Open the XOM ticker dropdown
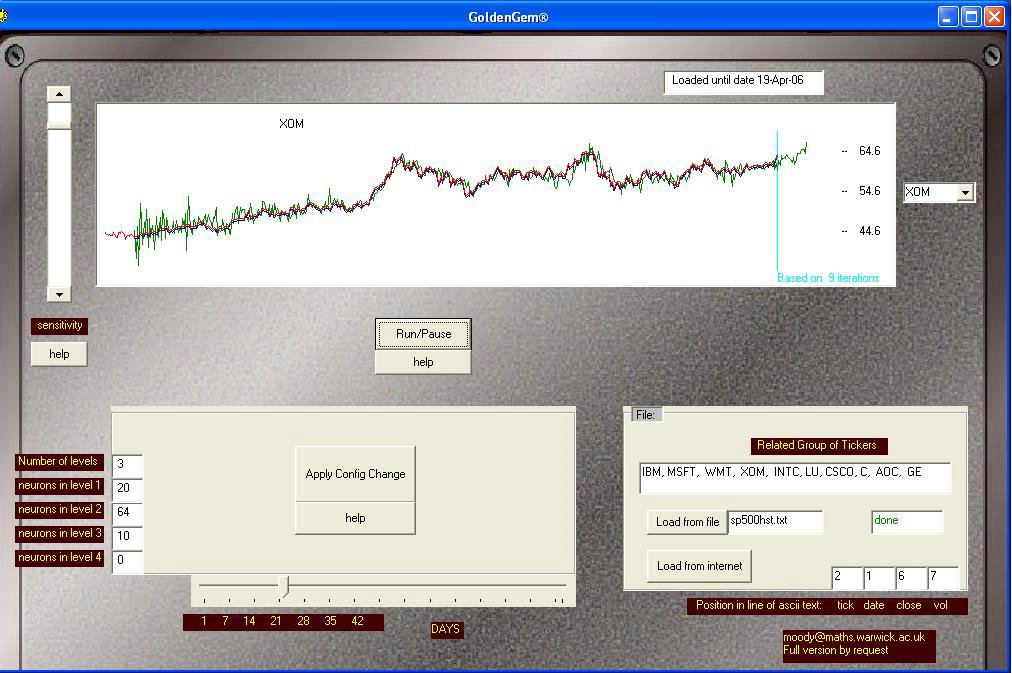 pyautogui.click(x=965, y=192)
